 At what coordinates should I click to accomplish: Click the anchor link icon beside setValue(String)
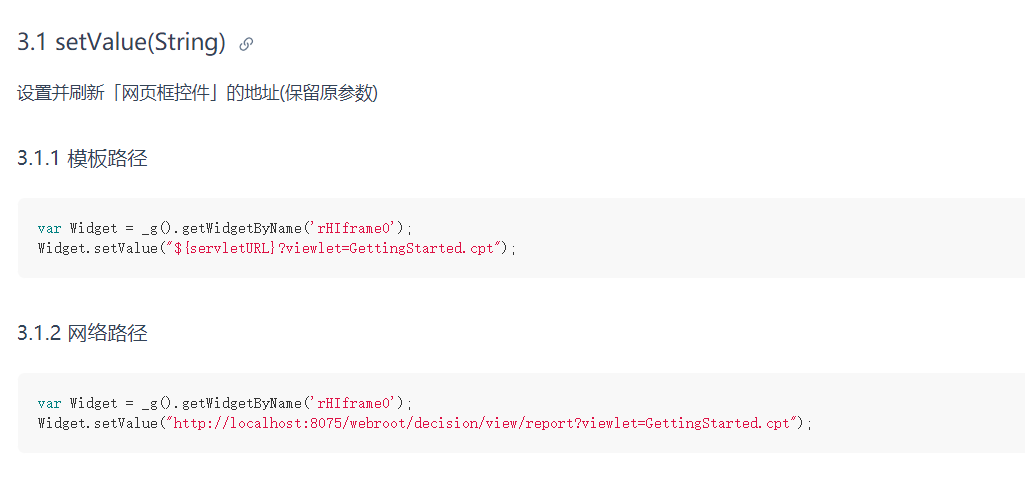click(x=246, y=44)
